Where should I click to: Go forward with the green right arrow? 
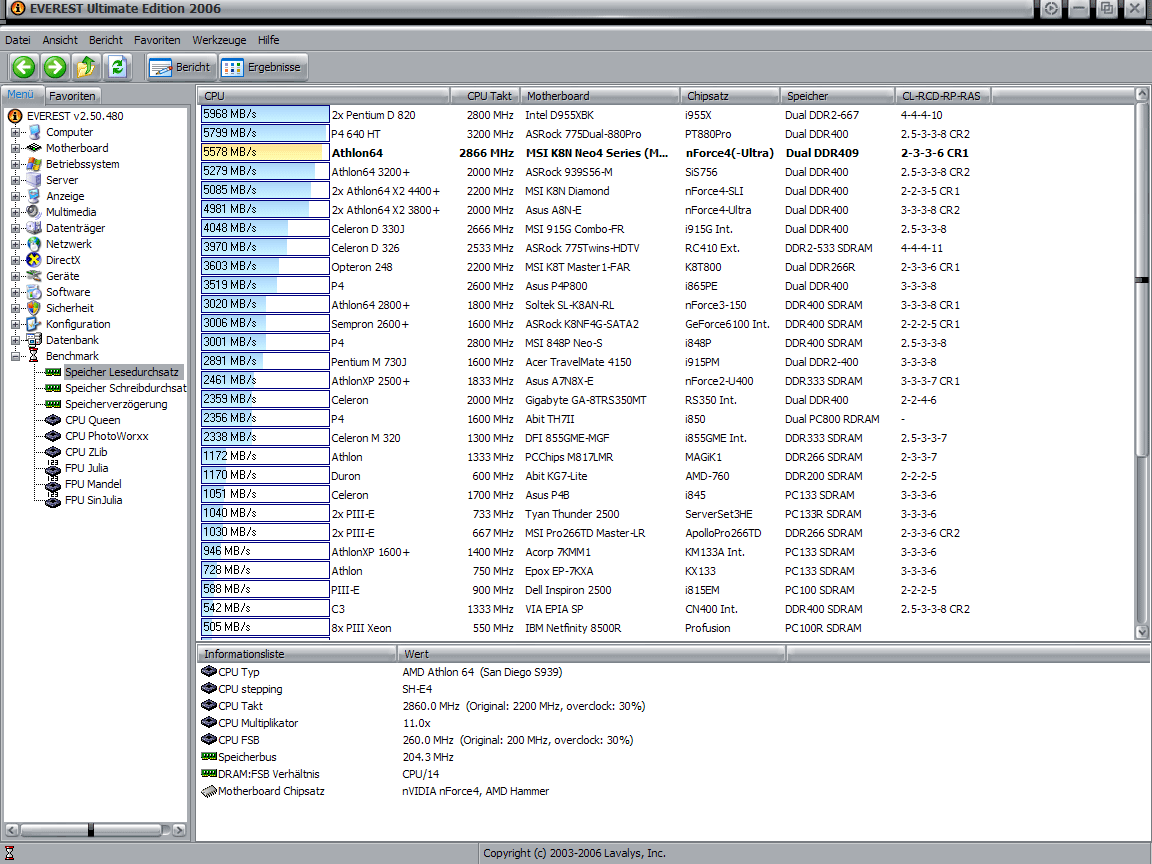(55, 67)
